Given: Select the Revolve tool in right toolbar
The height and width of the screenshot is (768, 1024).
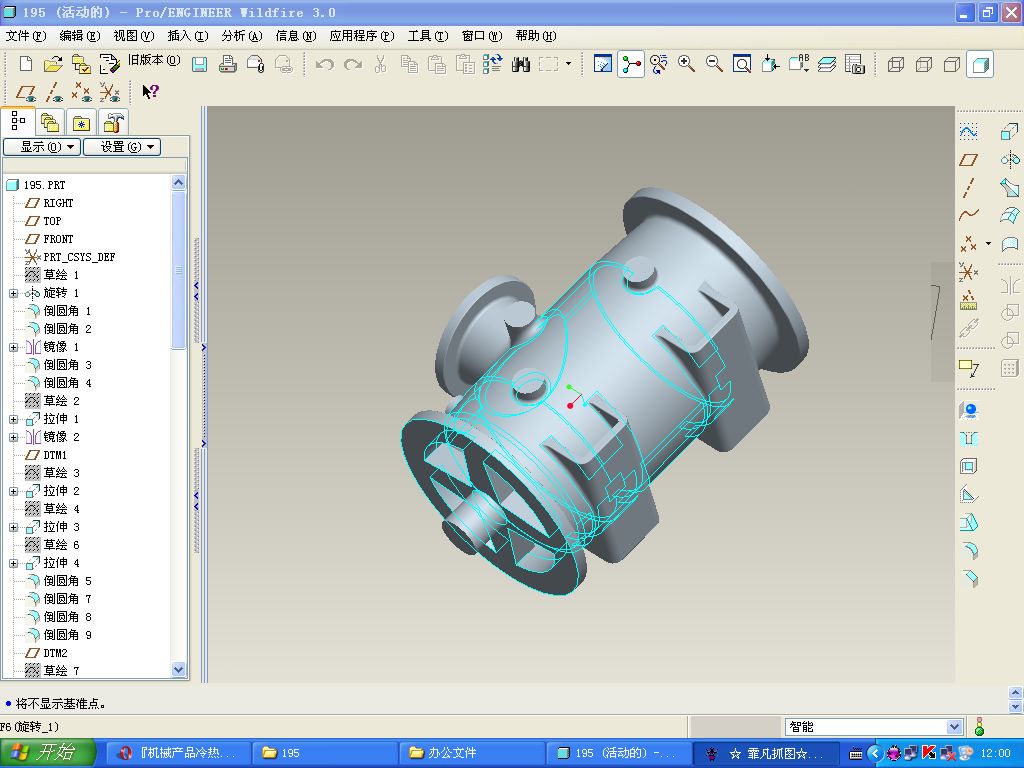Looking at the screenshot, I should pos(1010,160).
